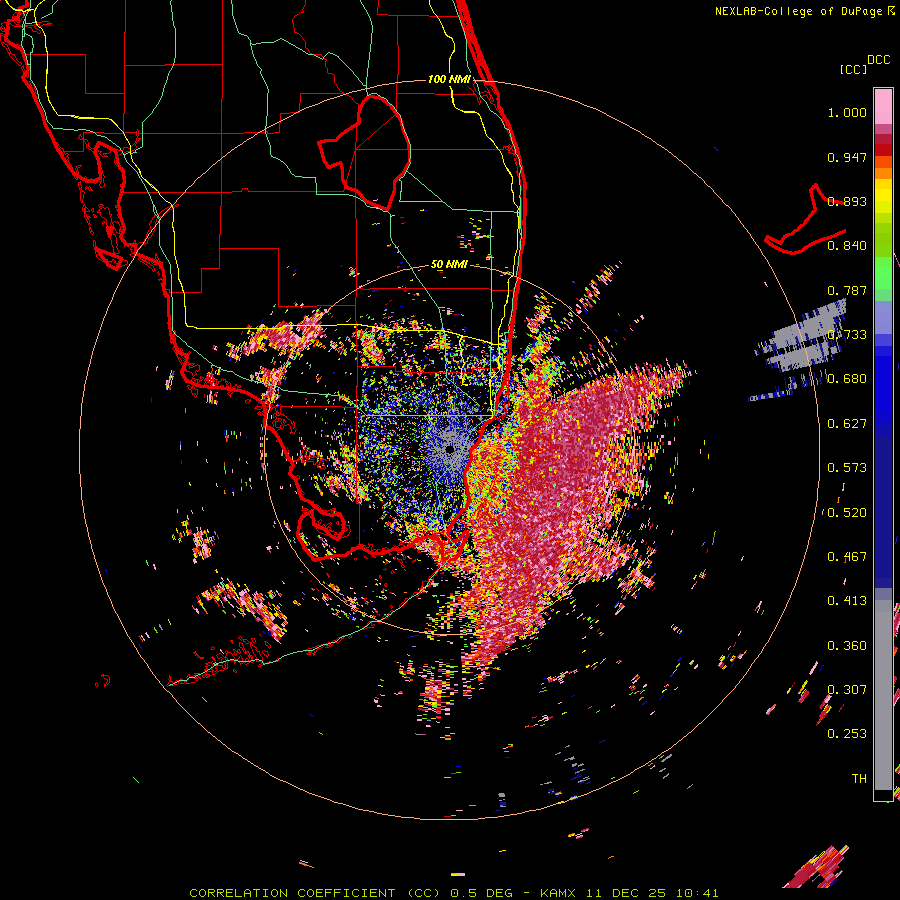
Task: Click the 0.253 scale value
Action: tap(847, 734)
